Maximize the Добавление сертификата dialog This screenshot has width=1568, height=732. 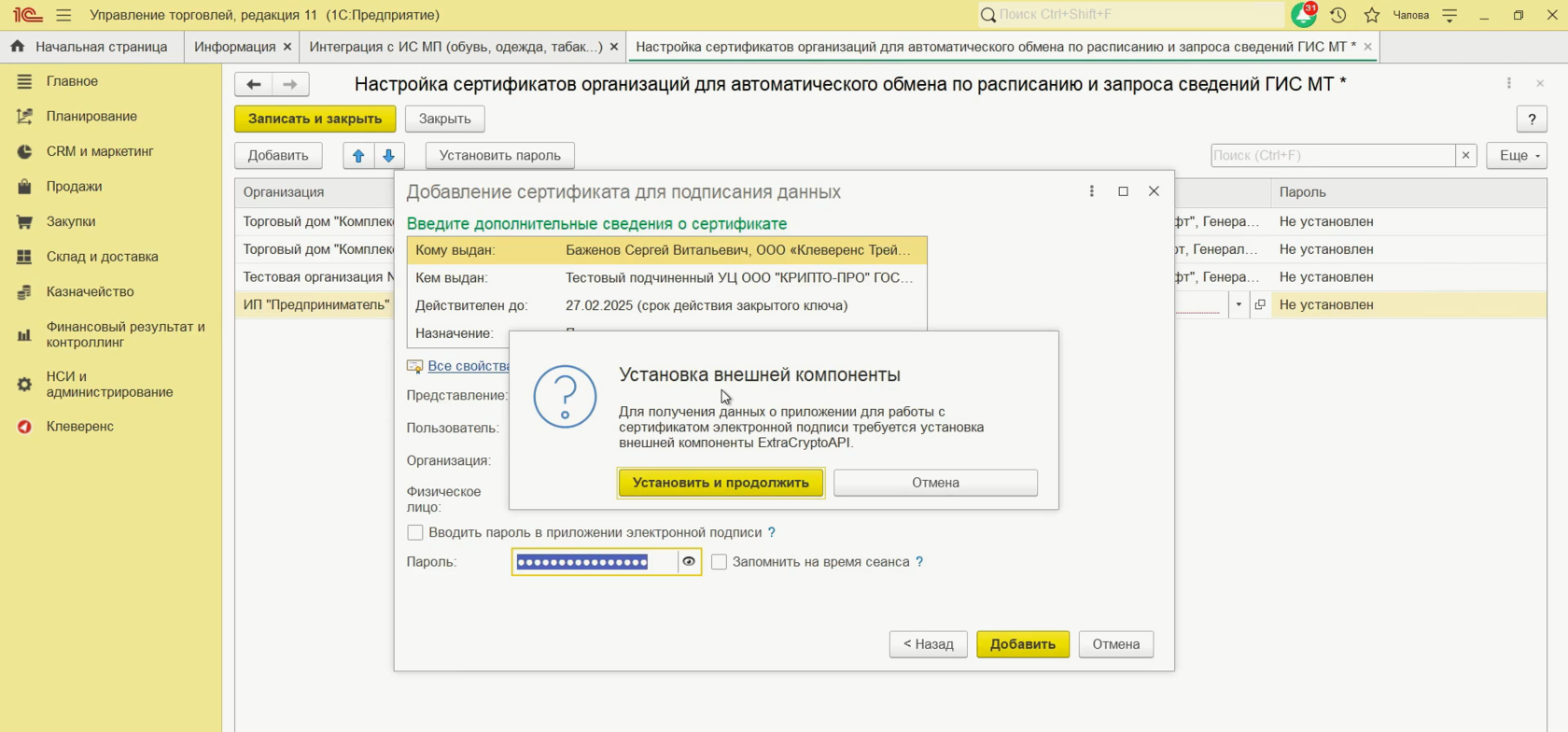point(1123,191)
